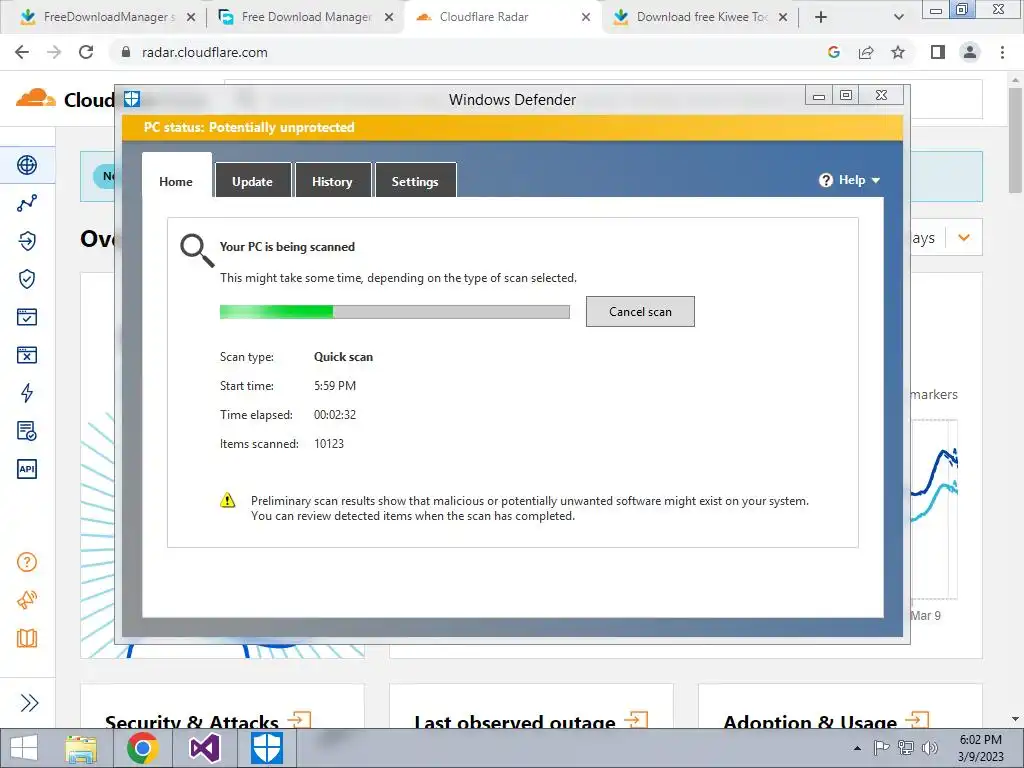
Task: Open the Update tab in Windows Defender
Action: click(x=253, y=181)
